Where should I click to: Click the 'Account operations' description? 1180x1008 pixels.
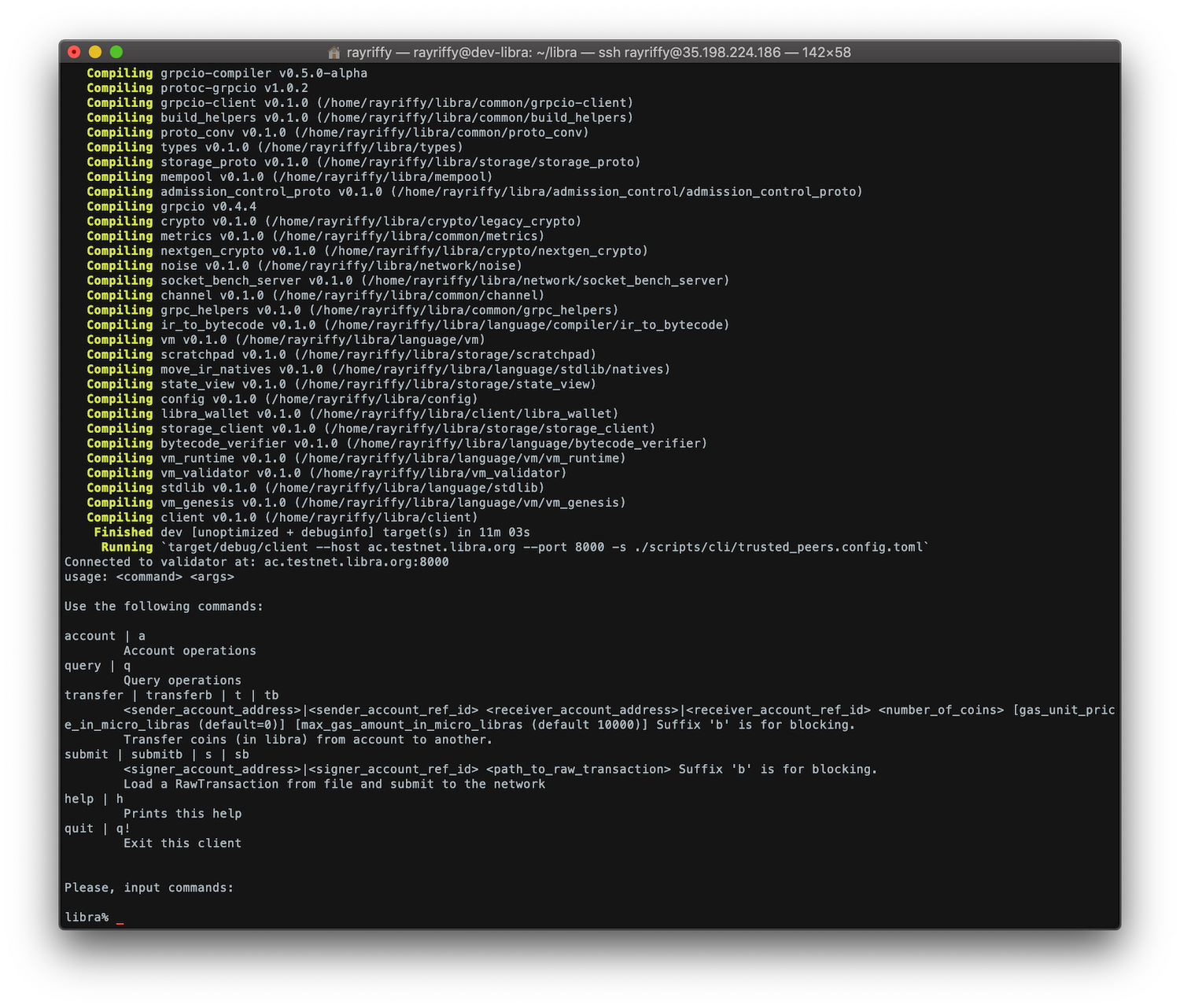190,652
